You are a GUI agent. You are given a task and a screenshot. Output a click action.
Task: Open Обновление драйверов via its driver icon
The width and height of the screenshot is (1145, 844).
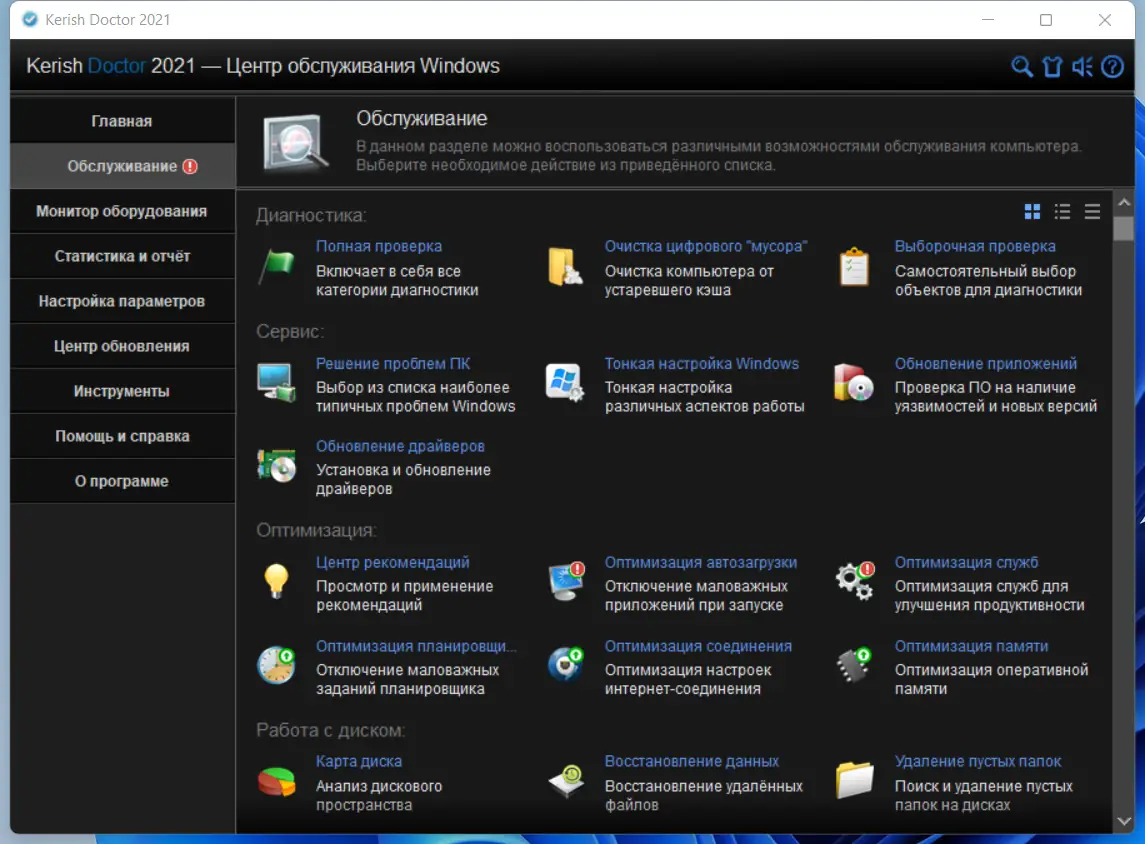click(276, 467)
